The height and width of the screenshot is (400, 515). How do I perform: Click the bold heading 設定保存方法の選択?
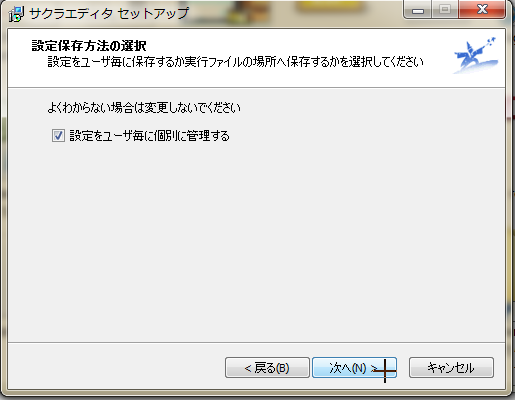click(x=89, y=46)
